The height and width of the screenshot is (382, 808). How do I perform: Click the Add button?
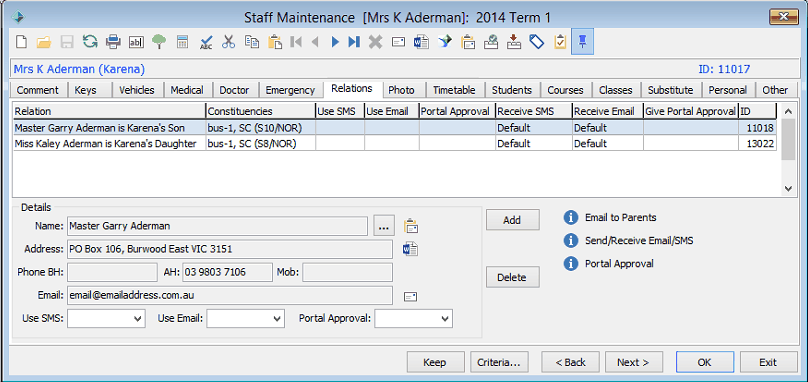[512, 220]
